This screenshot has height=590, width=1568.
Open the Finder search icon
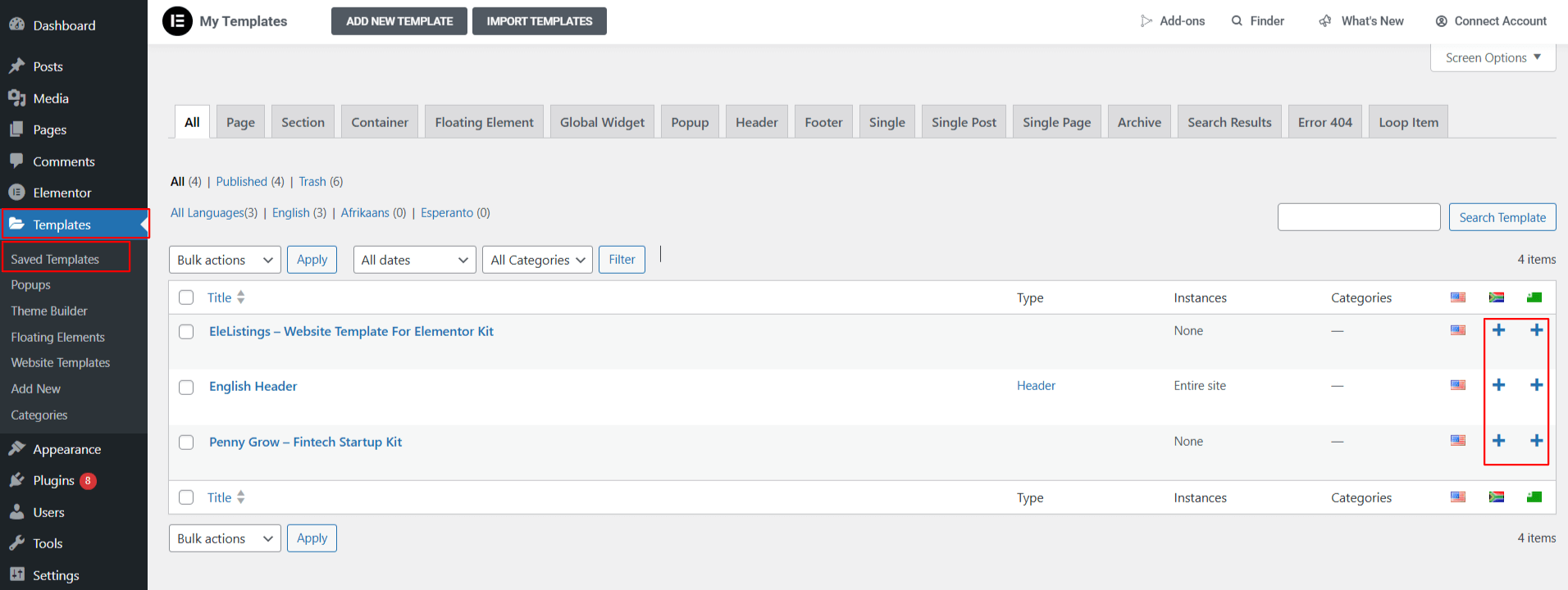(x=1237, y=21)
